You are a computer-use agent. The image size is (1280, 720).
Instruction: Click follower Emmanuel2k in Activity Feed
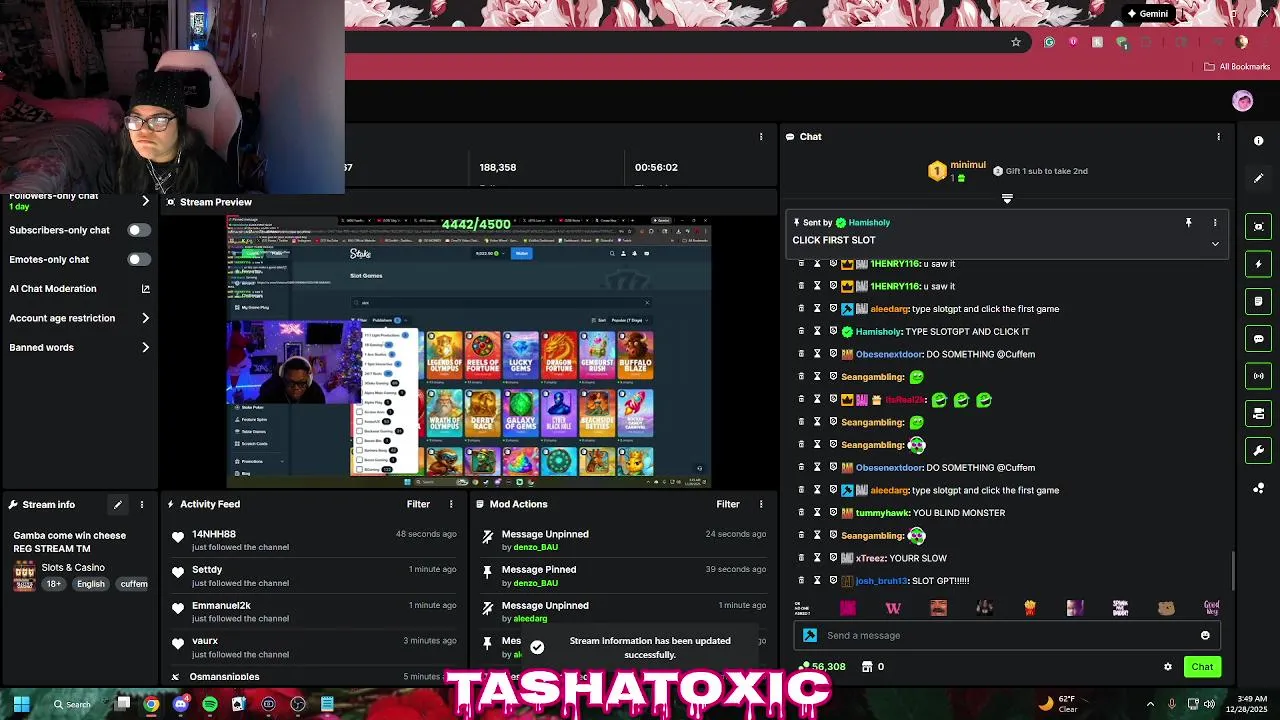point(221,606)
